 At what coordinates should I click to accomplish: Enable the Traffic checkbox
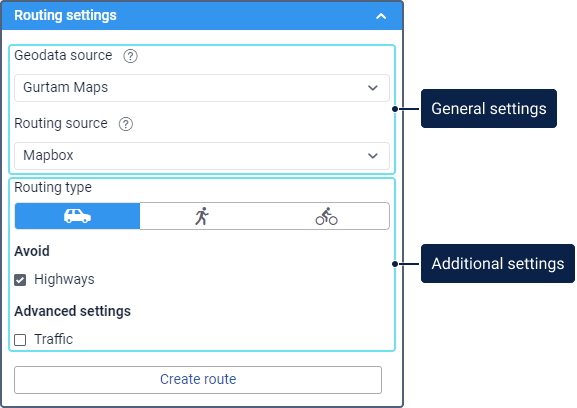[20, 340]
